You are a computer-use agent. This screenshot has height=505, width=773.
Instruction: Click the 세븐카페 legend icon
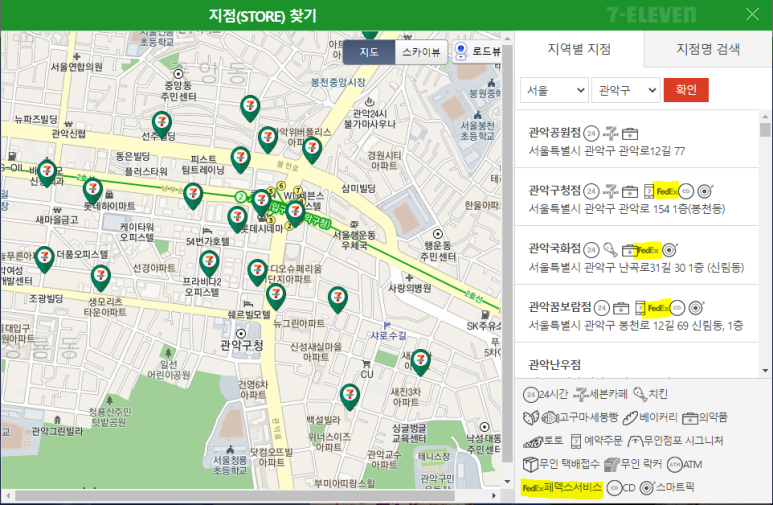(581, 394)
